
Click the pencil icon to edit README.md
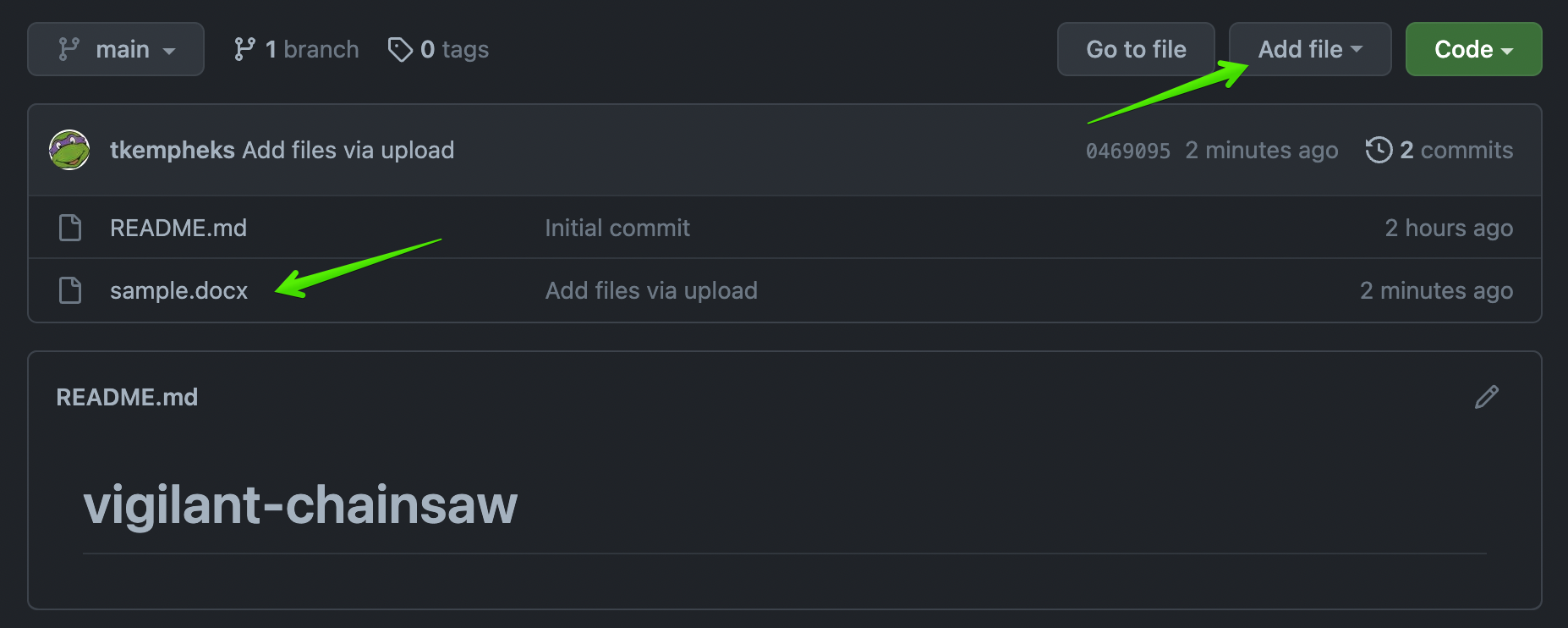[x=1486, y=396]
